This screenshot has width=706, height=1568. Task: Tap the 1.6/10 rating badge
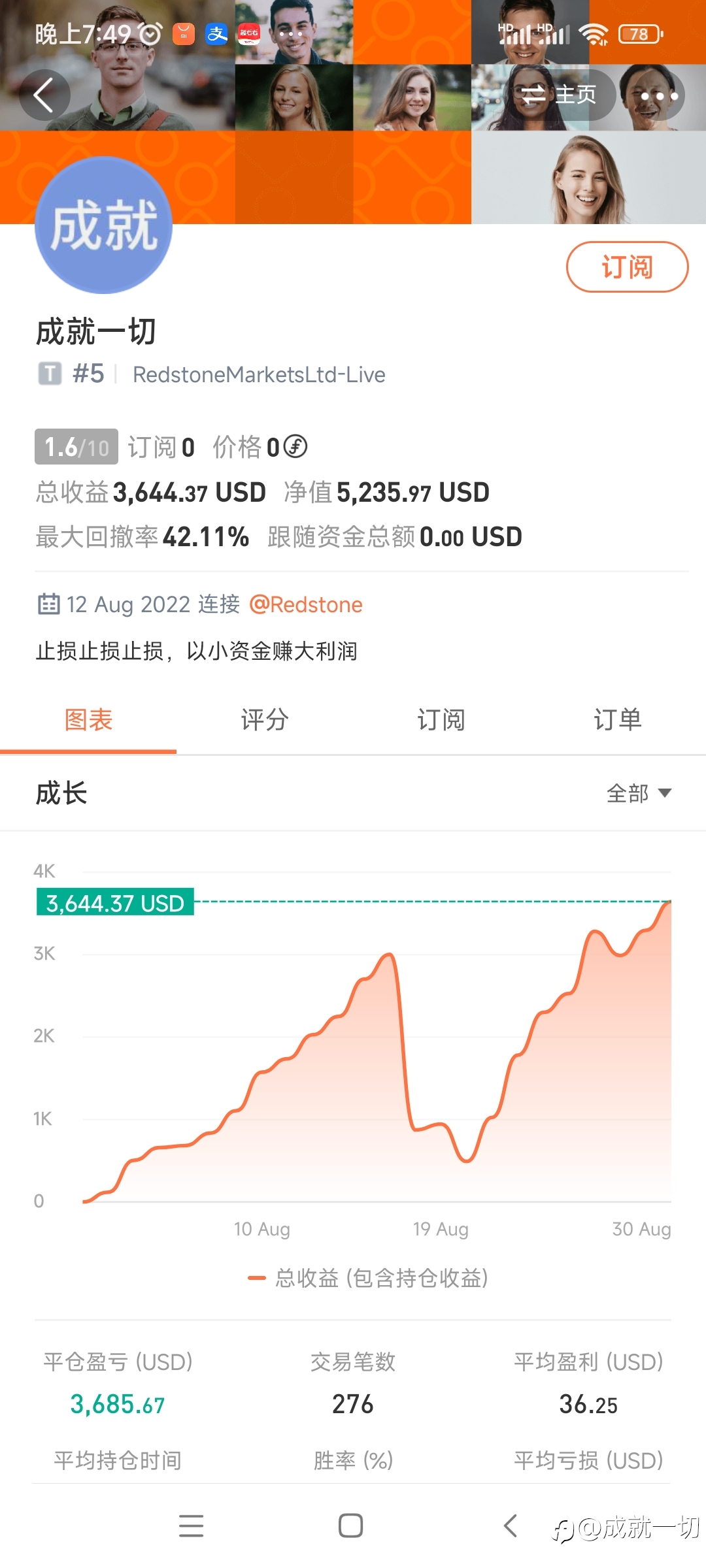point(76,447)
